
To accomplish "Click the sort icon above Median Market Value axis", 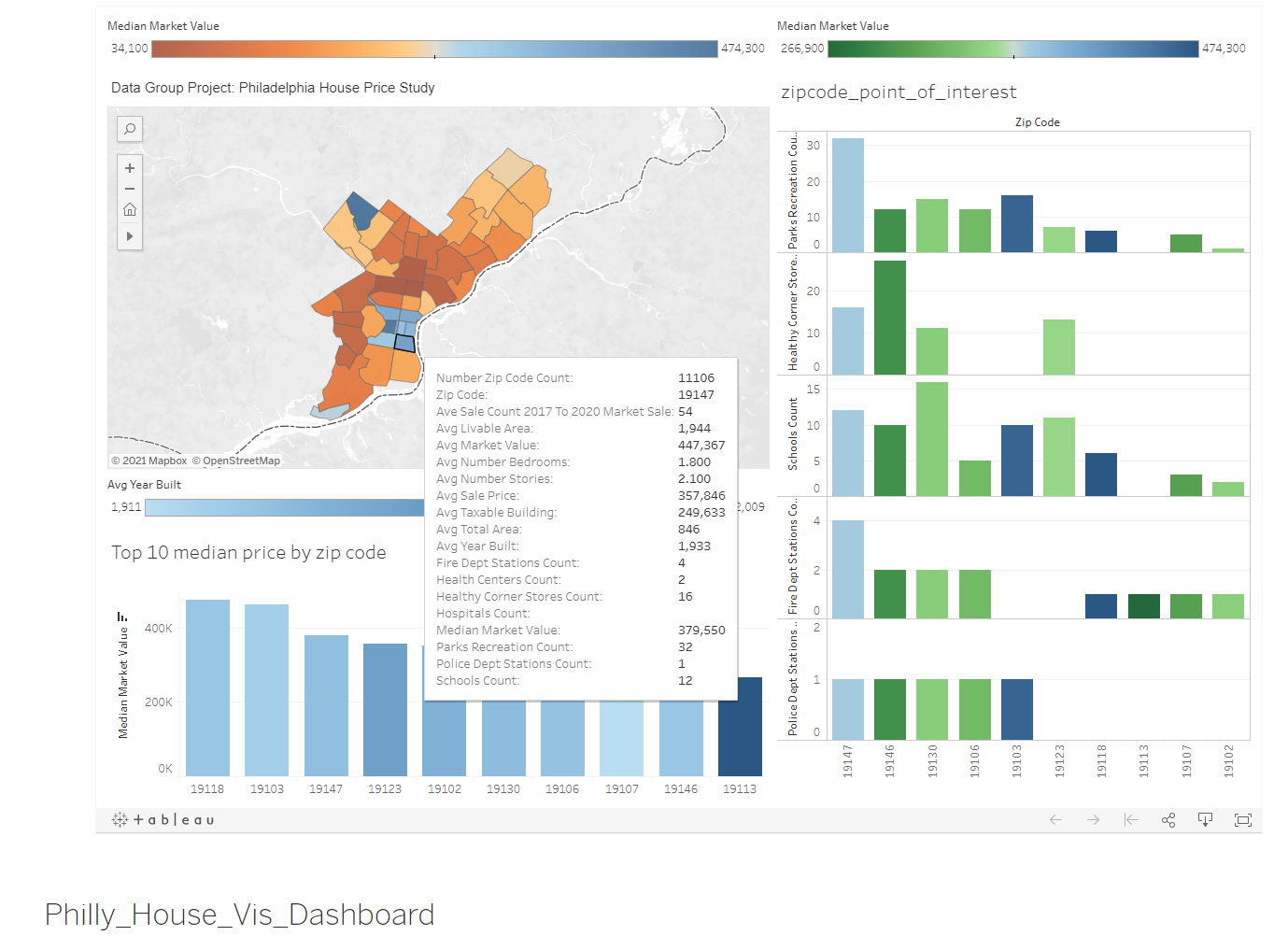I will click(122, 617).
